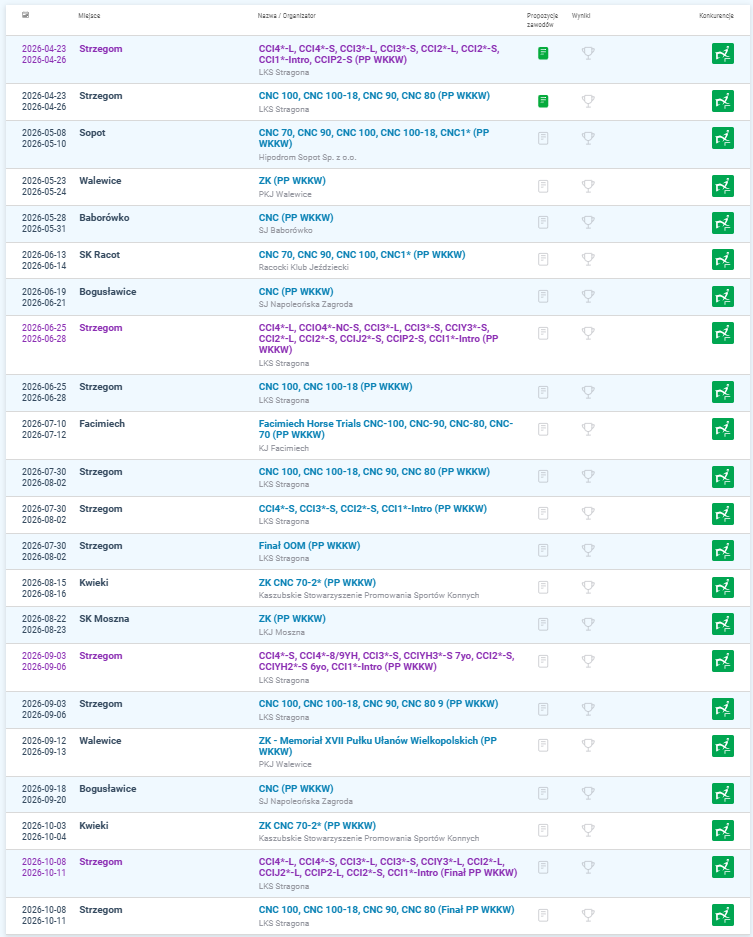Click the calendar icon in the table header

click(x=25, y=17)
